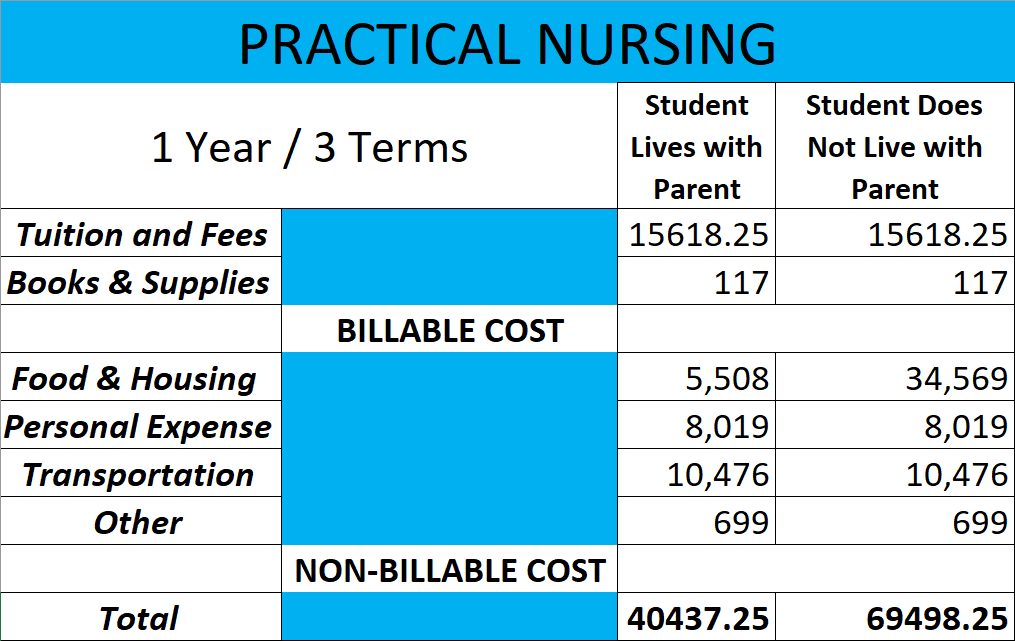Click the Total row label
Viewport: 1015px width, 641px height.
pos(141,617)
